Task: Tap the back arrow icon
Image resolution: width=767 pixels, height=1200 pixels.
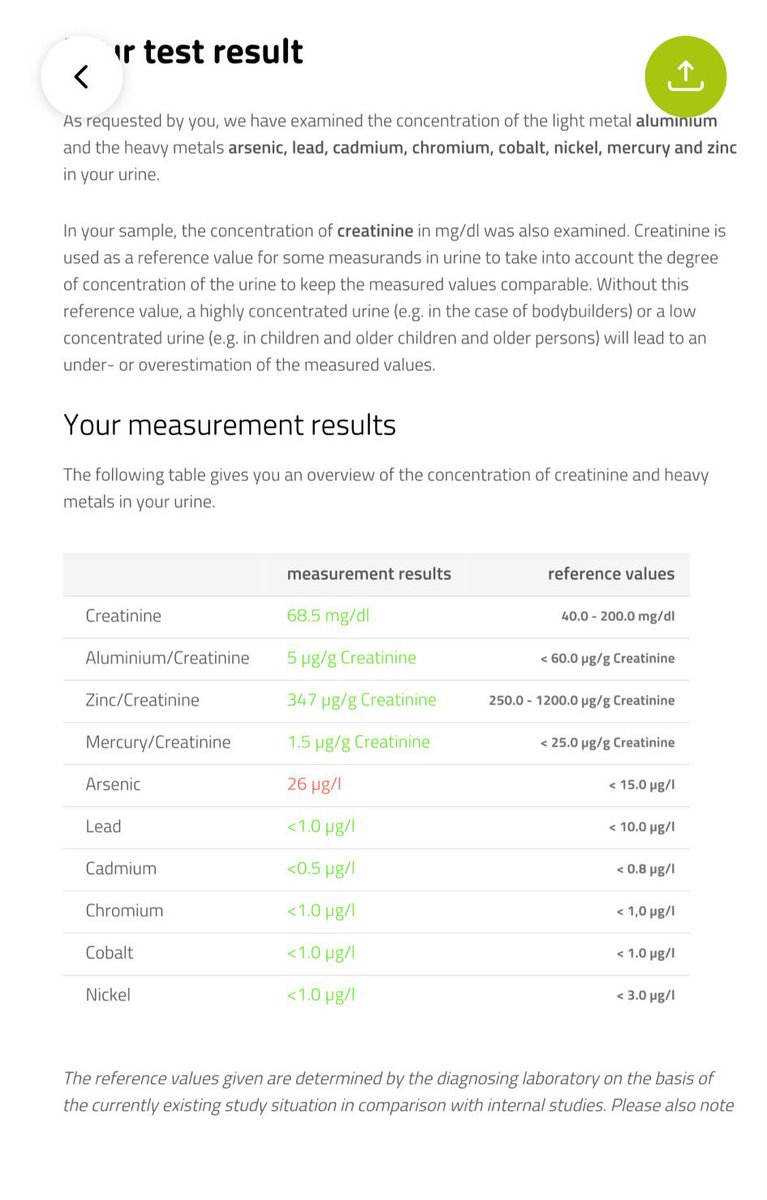Action: [81, 77]
